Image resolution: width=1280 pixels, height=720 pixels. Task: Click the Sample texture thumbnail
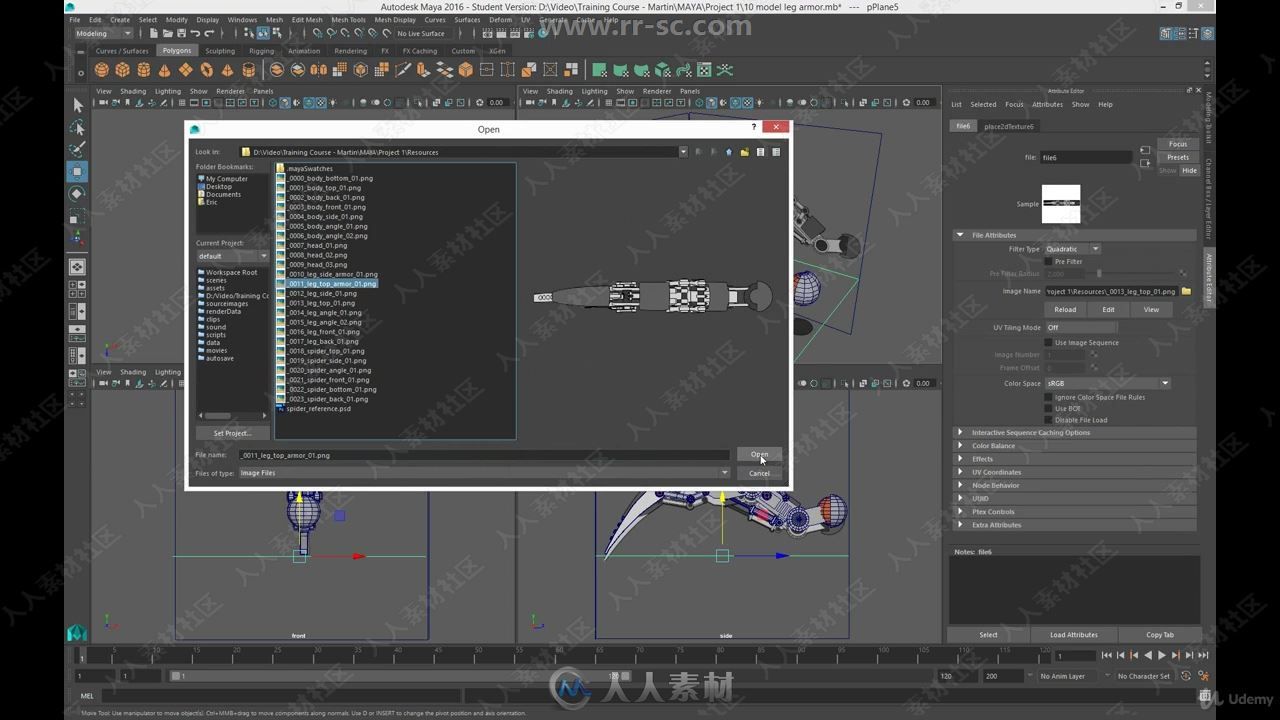tap(1061, 204)
